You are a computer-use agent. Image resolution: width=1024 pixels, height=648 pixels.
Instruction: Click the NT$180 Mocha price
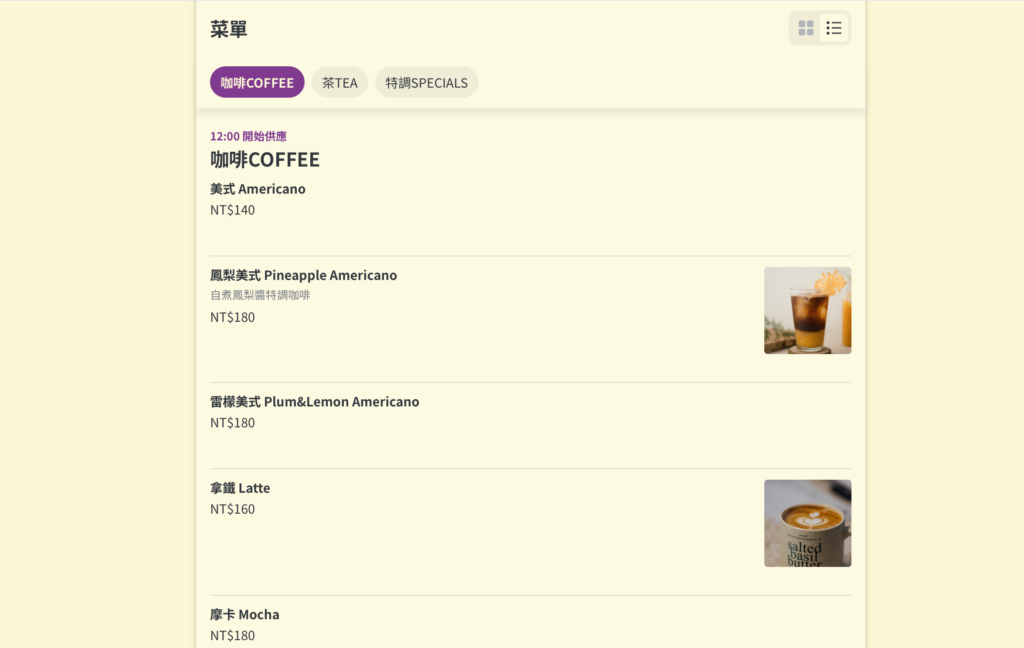click(232, 636)
